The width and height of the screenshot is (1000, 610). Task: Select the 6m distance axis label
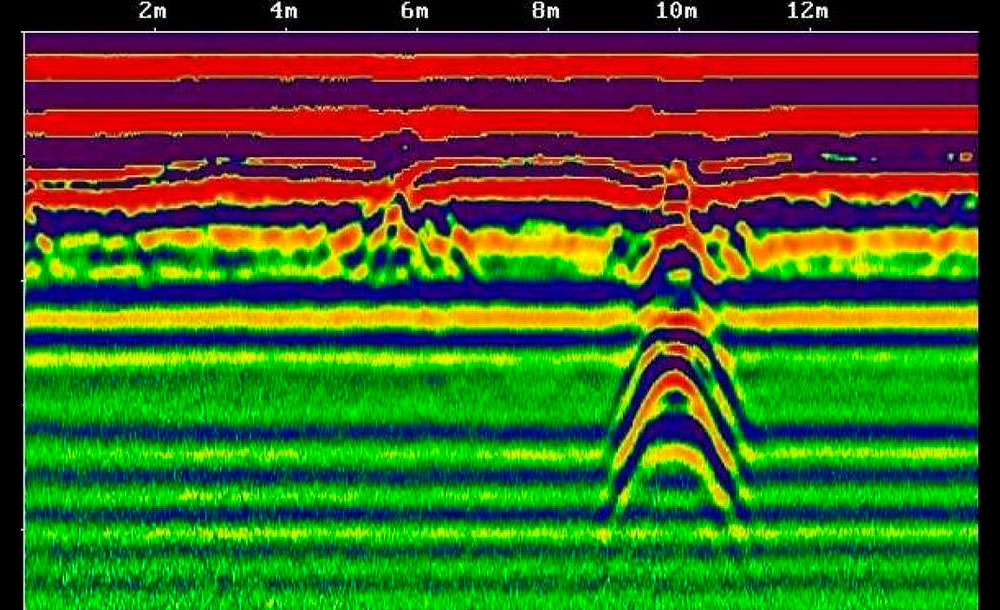click(414, 12)
